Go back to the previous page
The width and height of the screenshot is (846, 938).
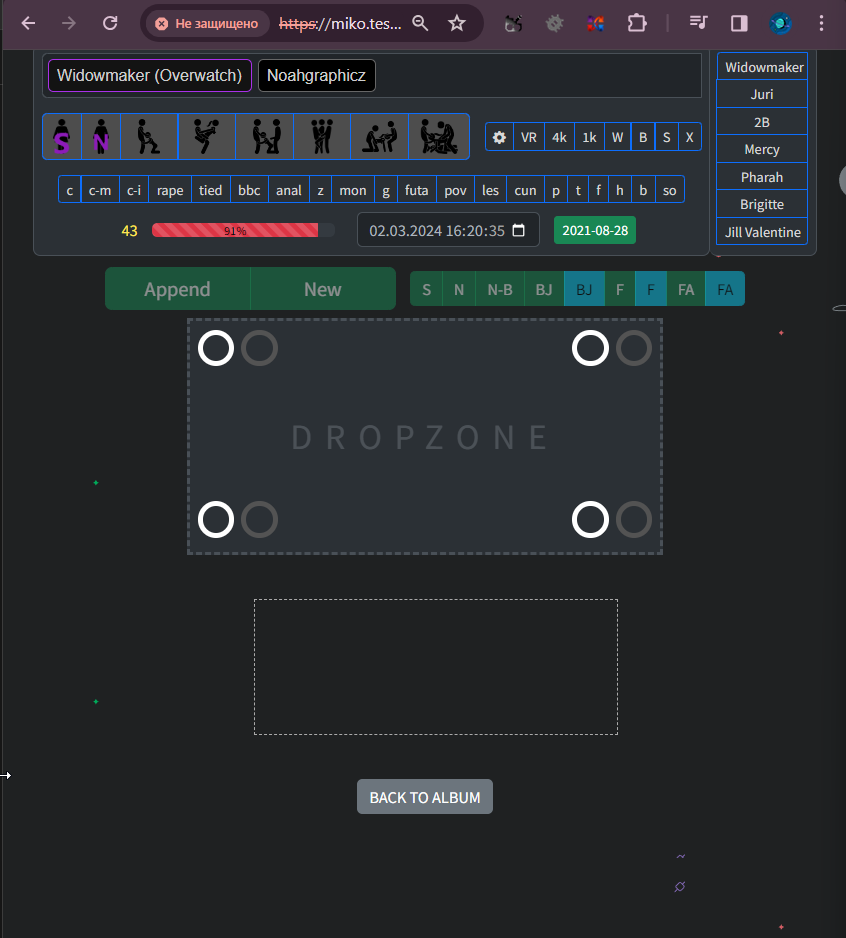coord(28,23)
